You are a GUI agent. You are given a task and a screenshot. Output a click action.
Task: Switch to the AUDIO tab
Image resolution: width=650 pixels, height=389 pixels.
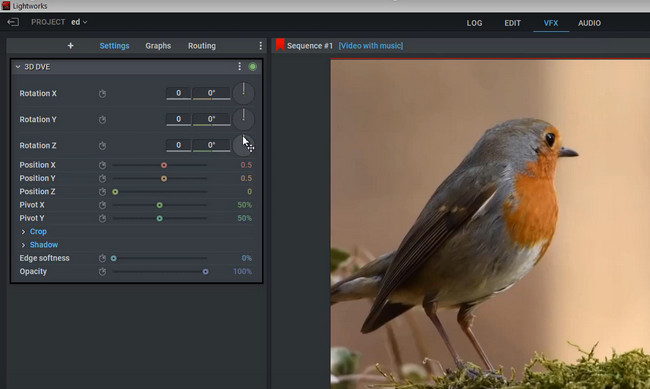(x=589, y=23)
